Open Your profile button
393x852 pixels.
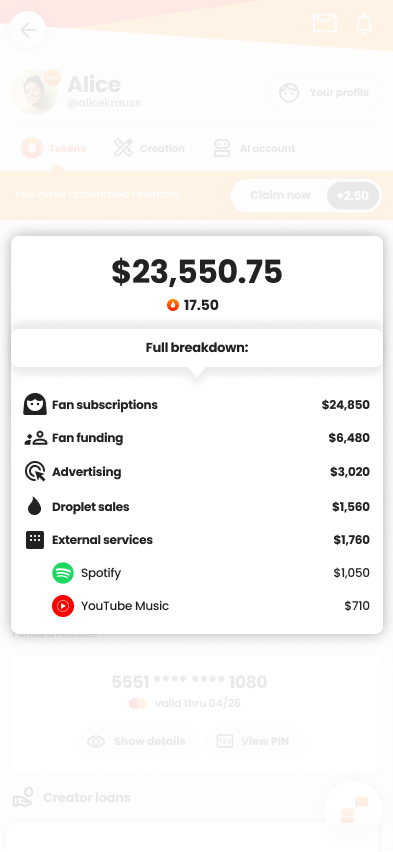coord(325,93)
